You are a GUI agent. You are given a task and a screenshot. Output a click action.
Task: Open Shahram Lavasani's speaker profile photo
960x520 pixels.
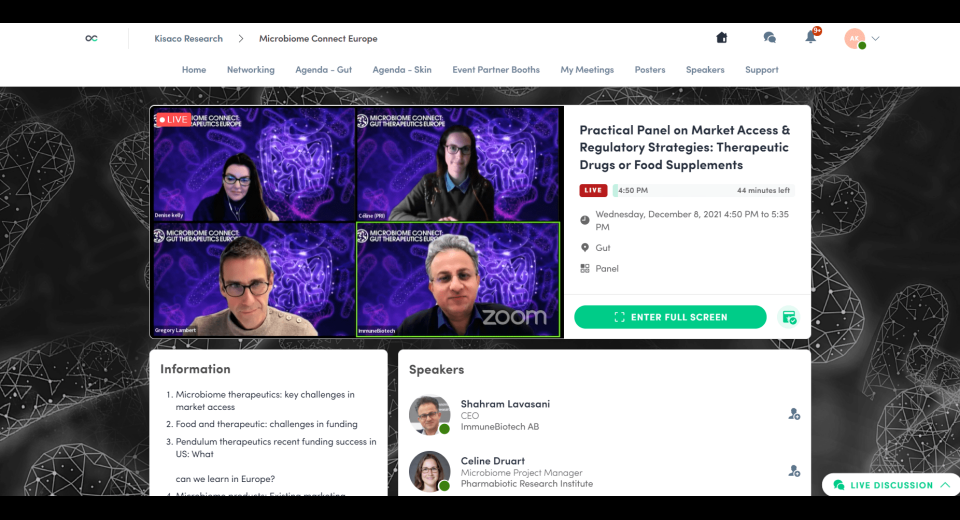click(x=429, y=414)
